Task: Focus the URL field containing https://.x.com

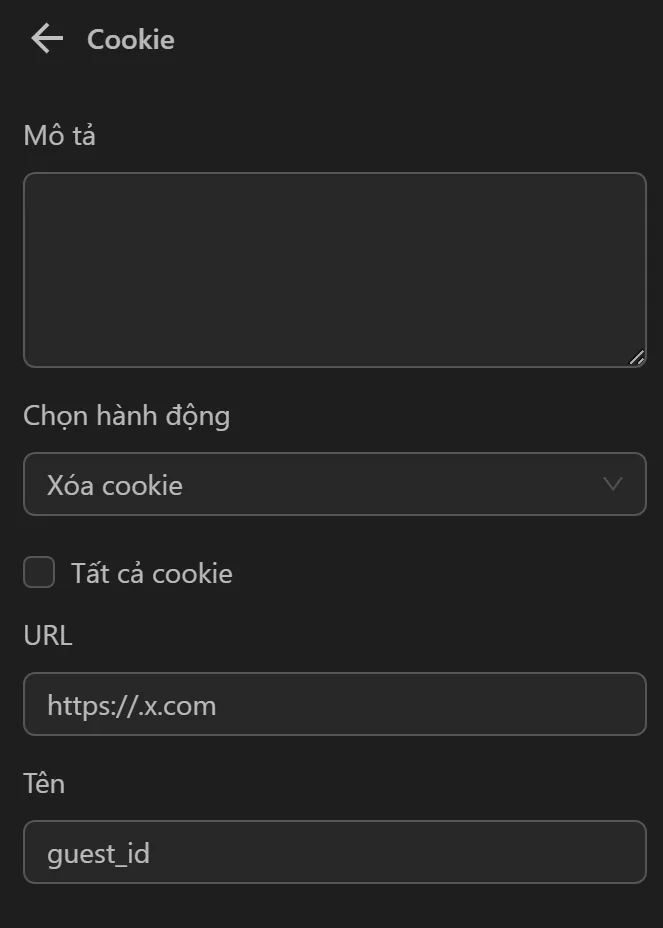Action: (335, 704)
